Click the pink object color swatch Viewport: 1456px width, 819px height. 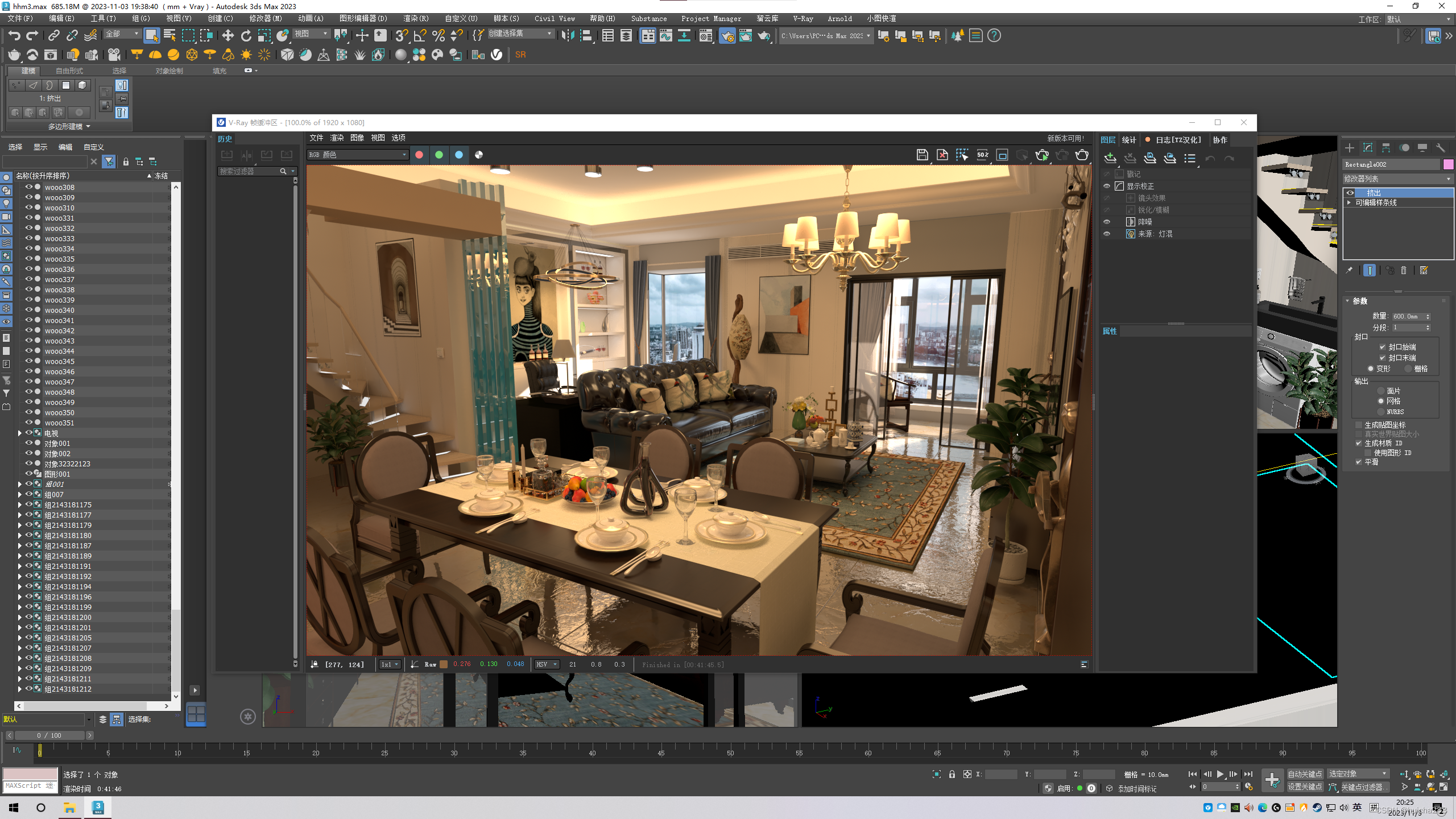(x=1448, y=164)
